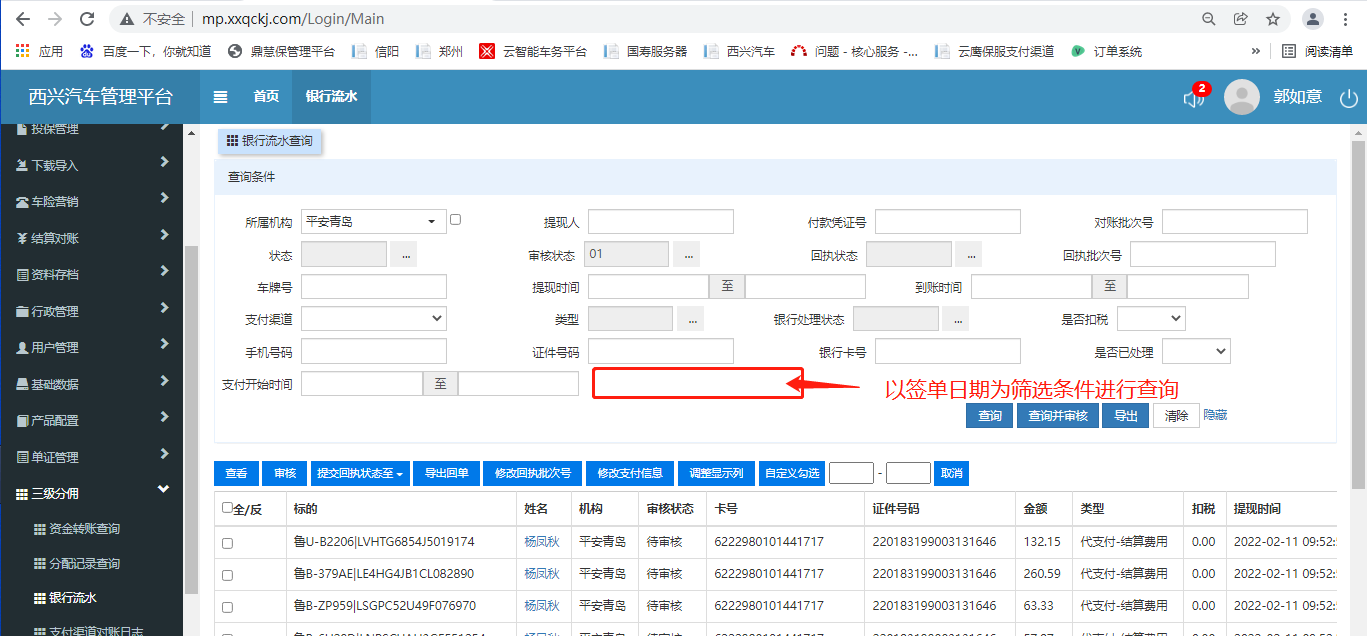The image size is (1367, 636).
Task: Click the 车牌号 input field
Action: 373,286
